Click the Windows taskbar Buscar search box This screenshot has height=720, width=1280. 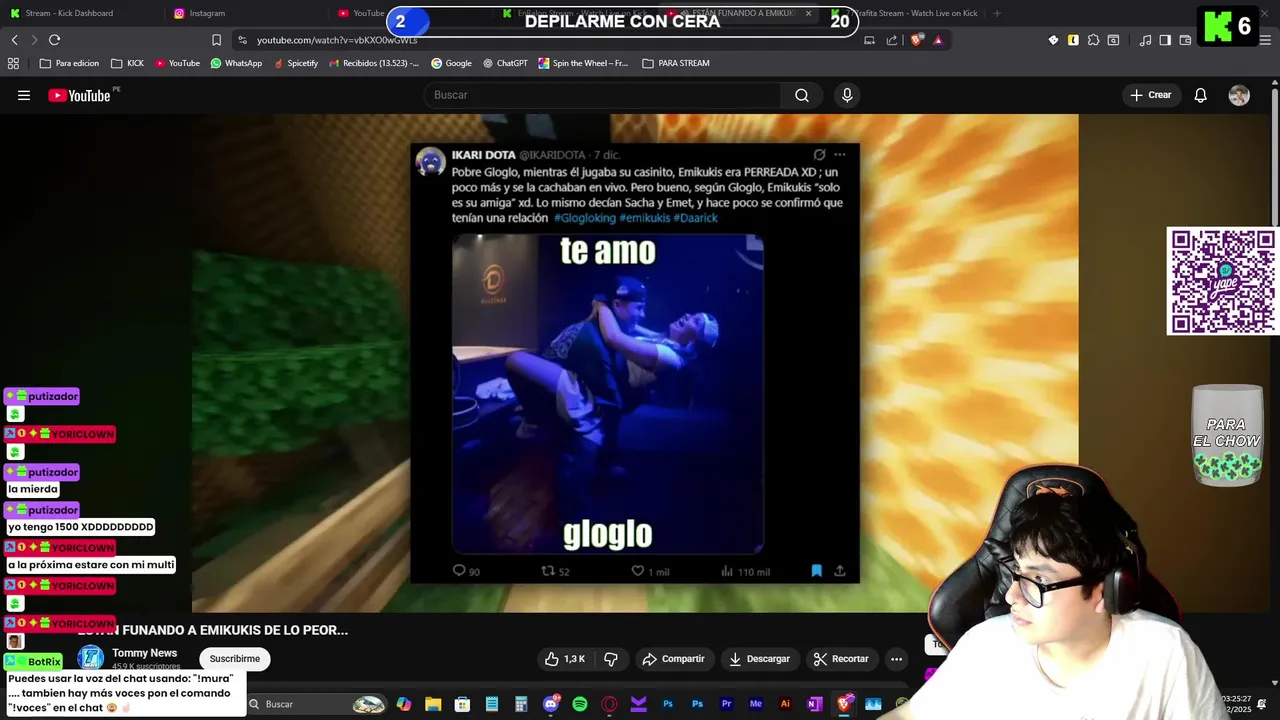(x=316, y=704)
